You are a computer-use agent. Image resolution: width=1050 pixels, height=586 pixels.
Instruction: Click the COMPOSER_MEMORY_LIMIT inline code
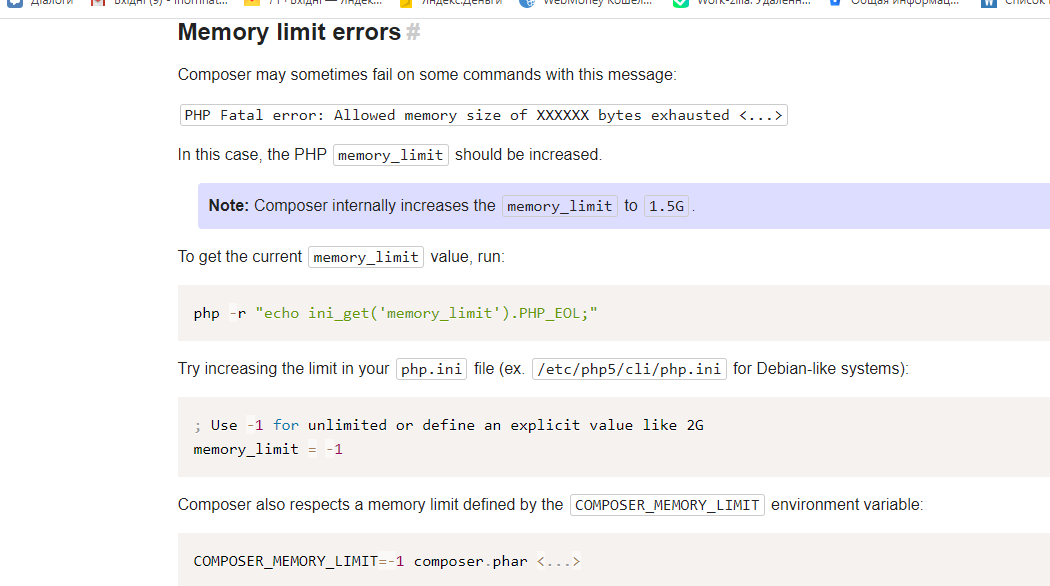pos(667,505)
